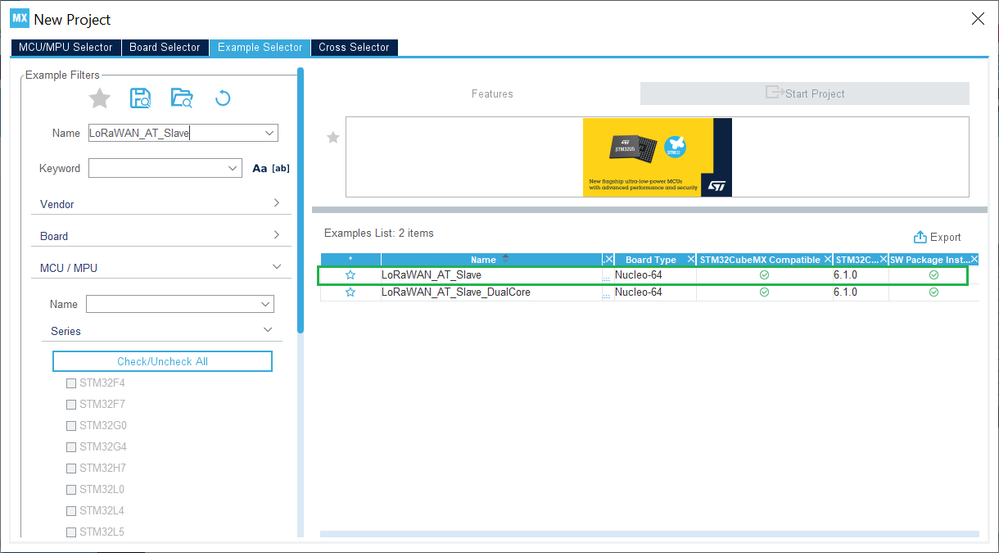The width and height of the screenshot is (999, 553).
Task: Open the Features tab
Action: 492,94
